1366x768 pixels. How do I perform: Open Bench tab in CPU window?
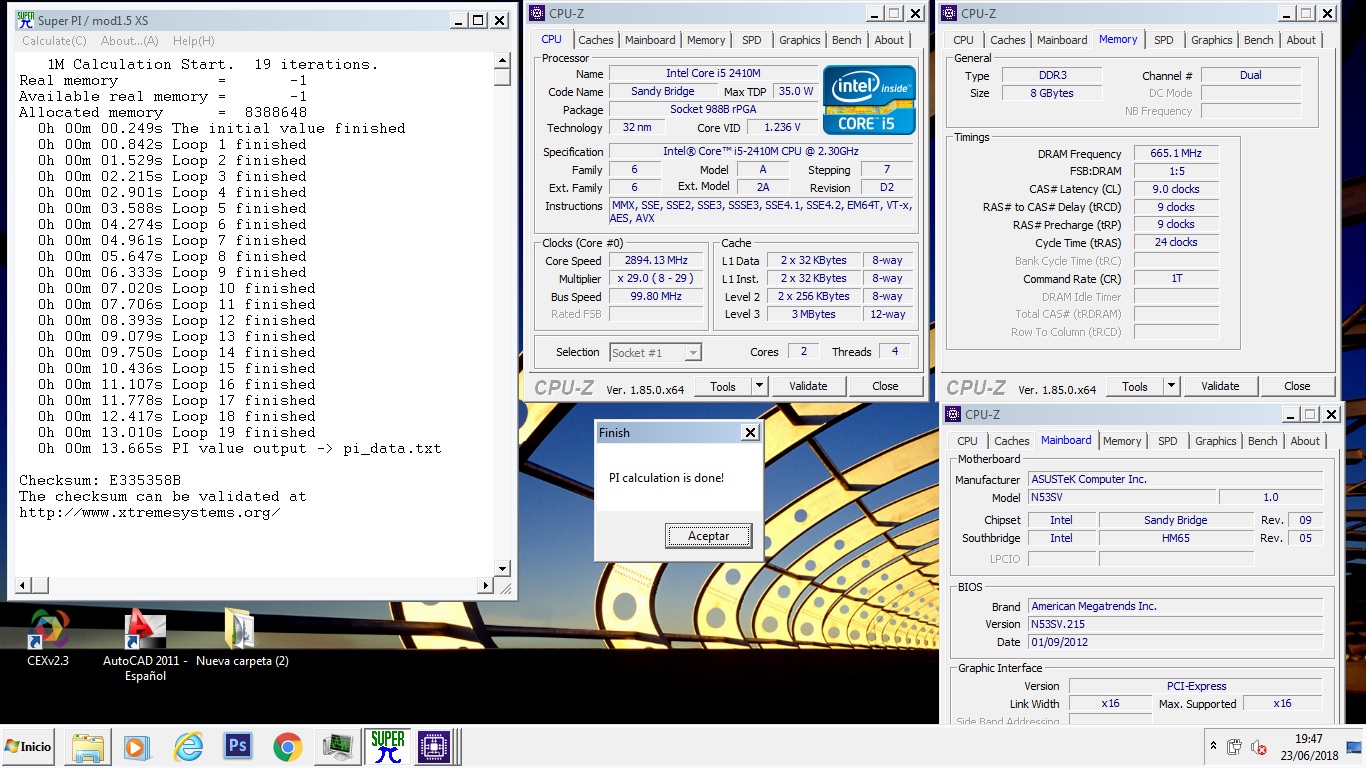point(847,40)
